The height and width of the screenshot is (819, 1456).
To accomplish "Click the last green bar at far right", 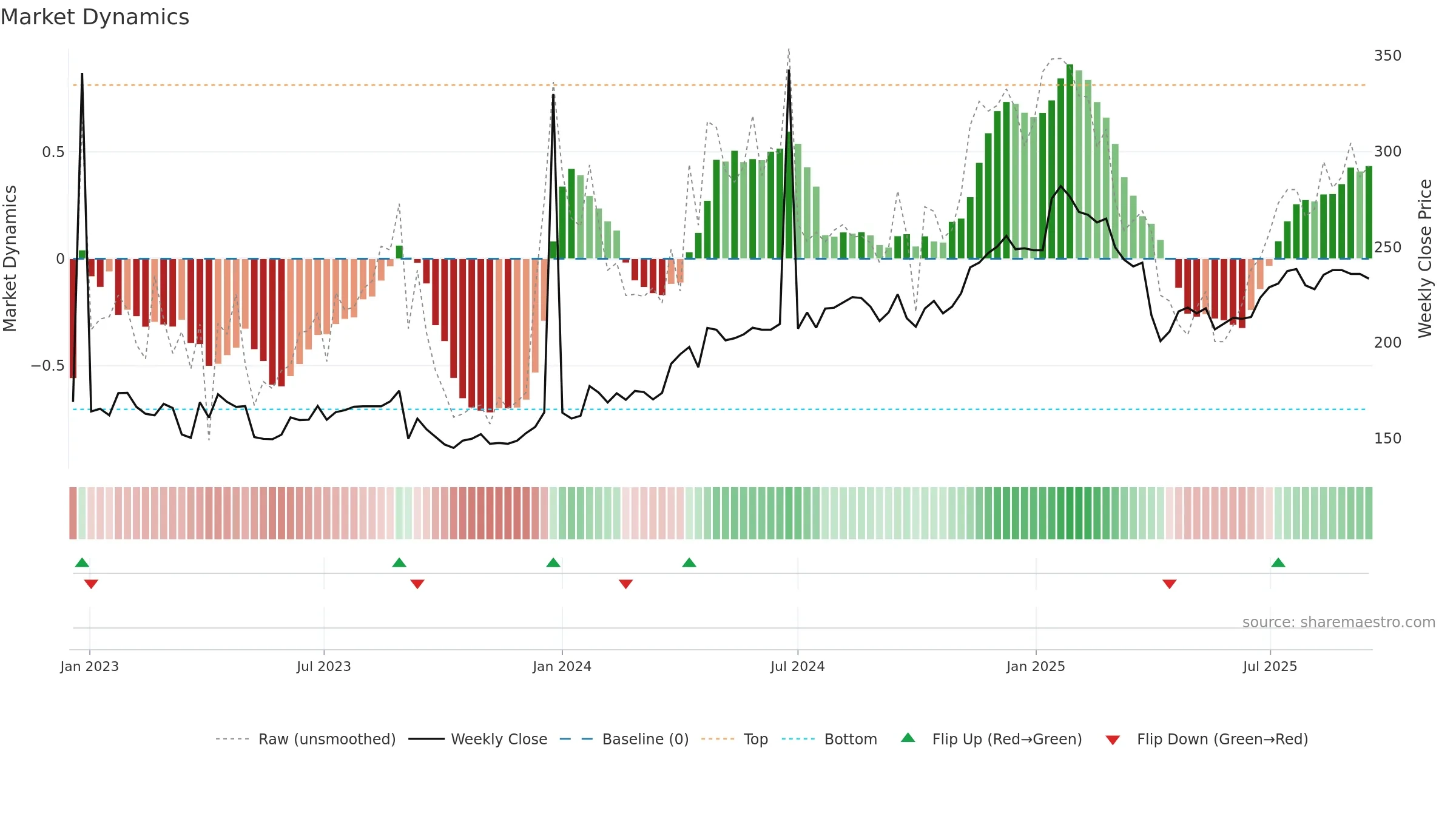I will (x=1369, y=212).
